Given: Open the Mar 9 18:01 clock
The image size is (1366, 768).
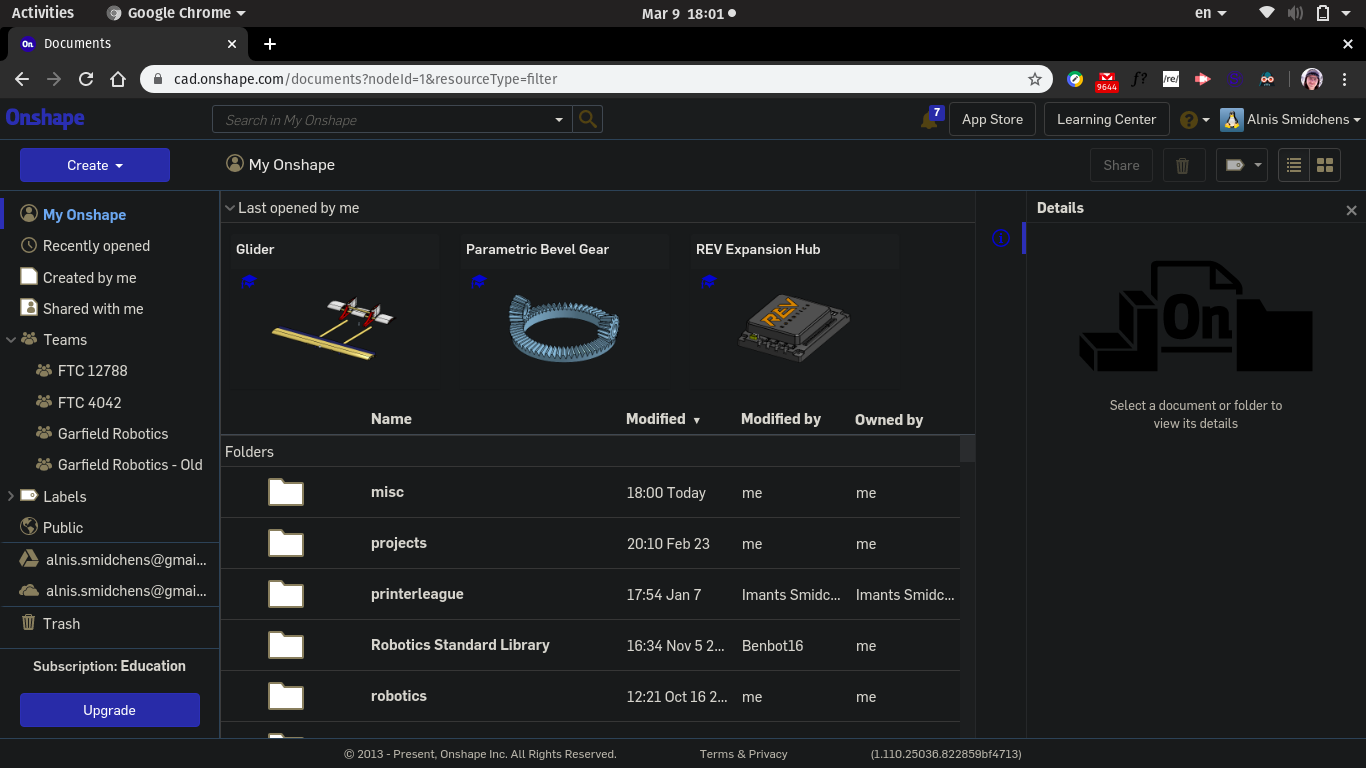Looking at the screenshot, I should click(688, 13).
